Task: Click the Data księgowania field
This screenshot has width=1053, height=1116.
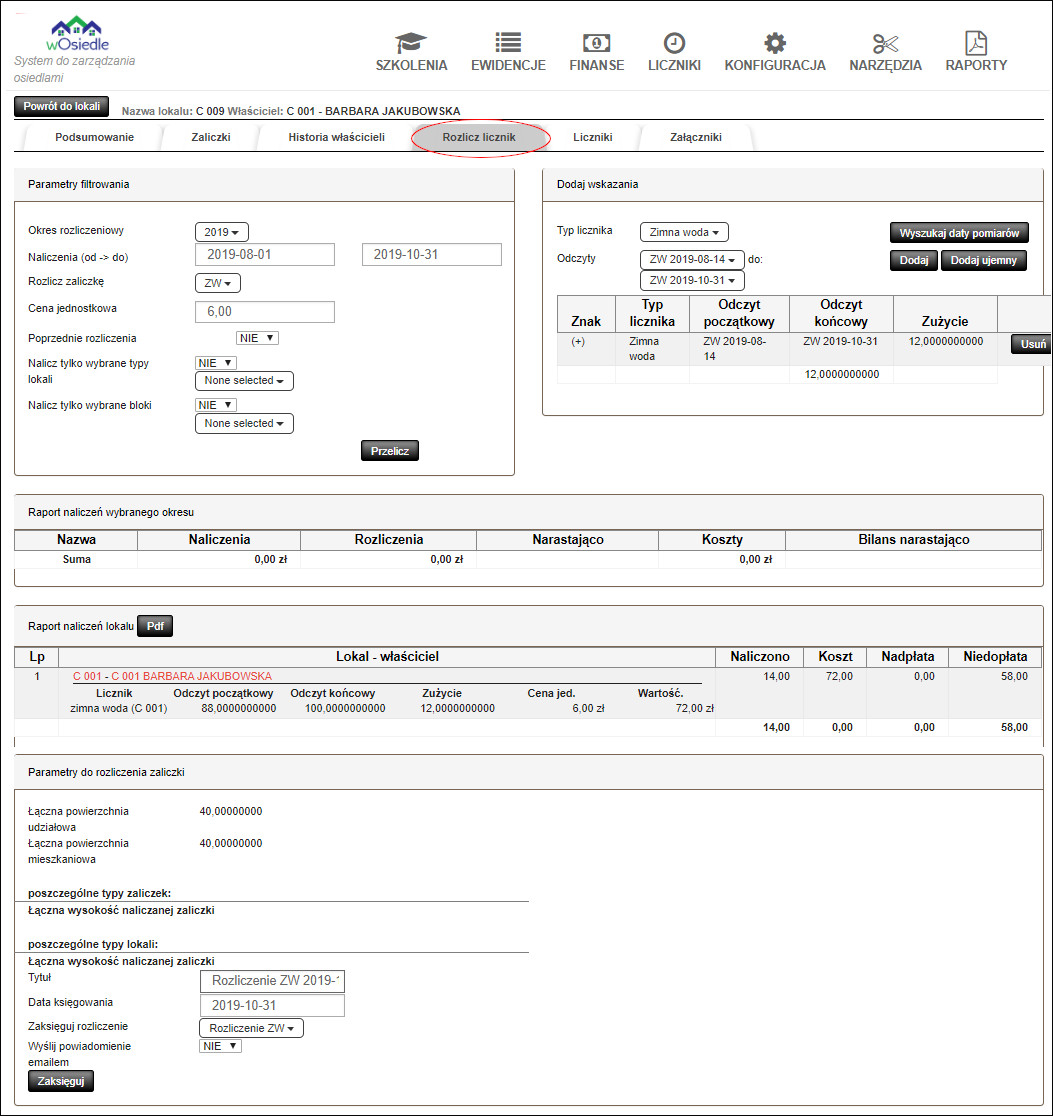Action: coord(273,1006)
